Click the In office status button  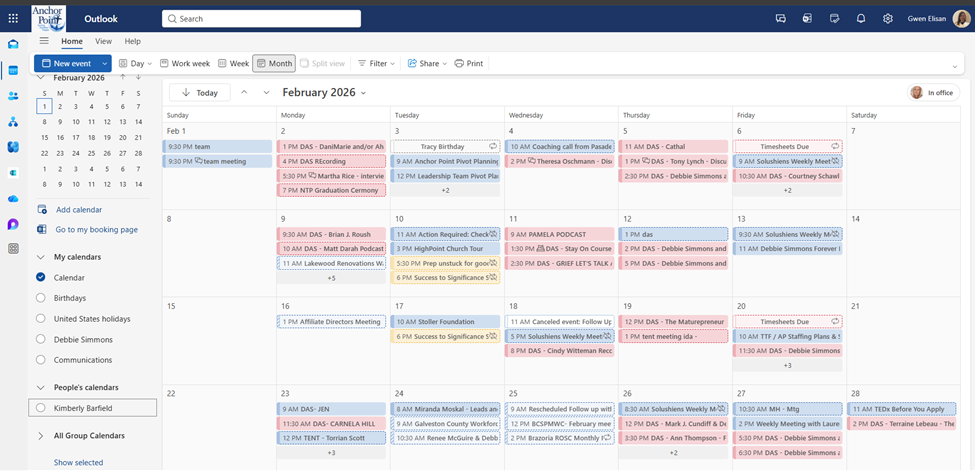tap(933, 93)
